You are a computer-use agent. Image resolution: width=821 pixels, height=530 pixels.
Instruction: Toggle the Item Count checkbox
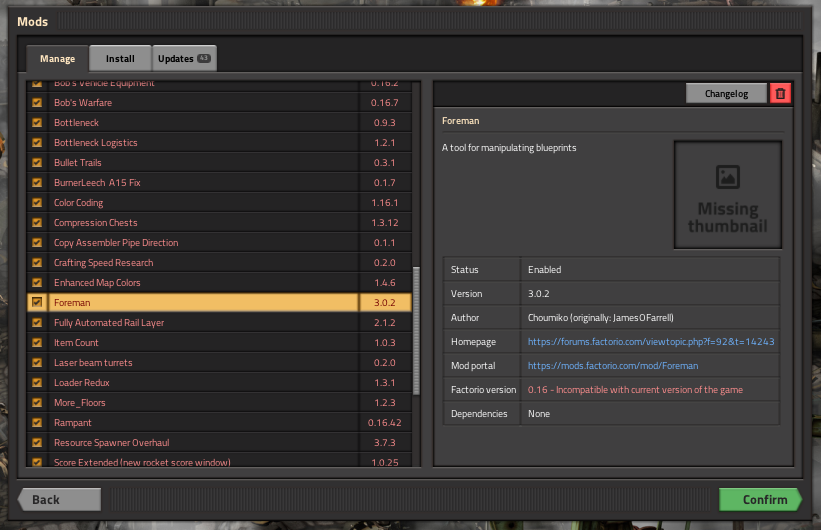[x=37, y=343]
